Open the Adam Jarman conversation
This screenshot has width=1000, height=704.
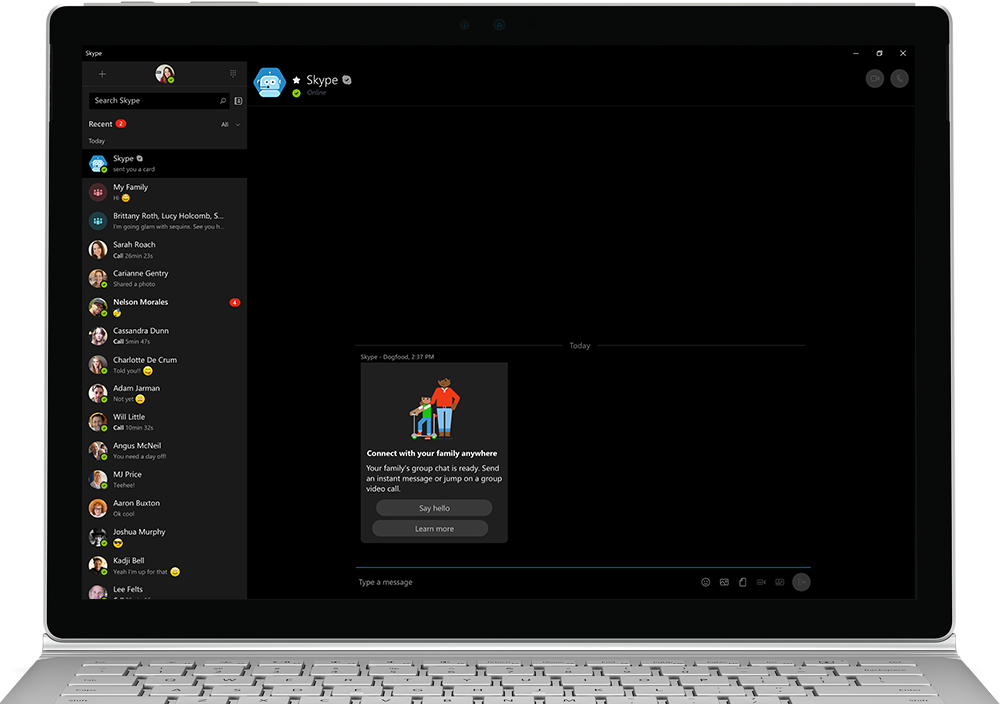click(165, 393)
